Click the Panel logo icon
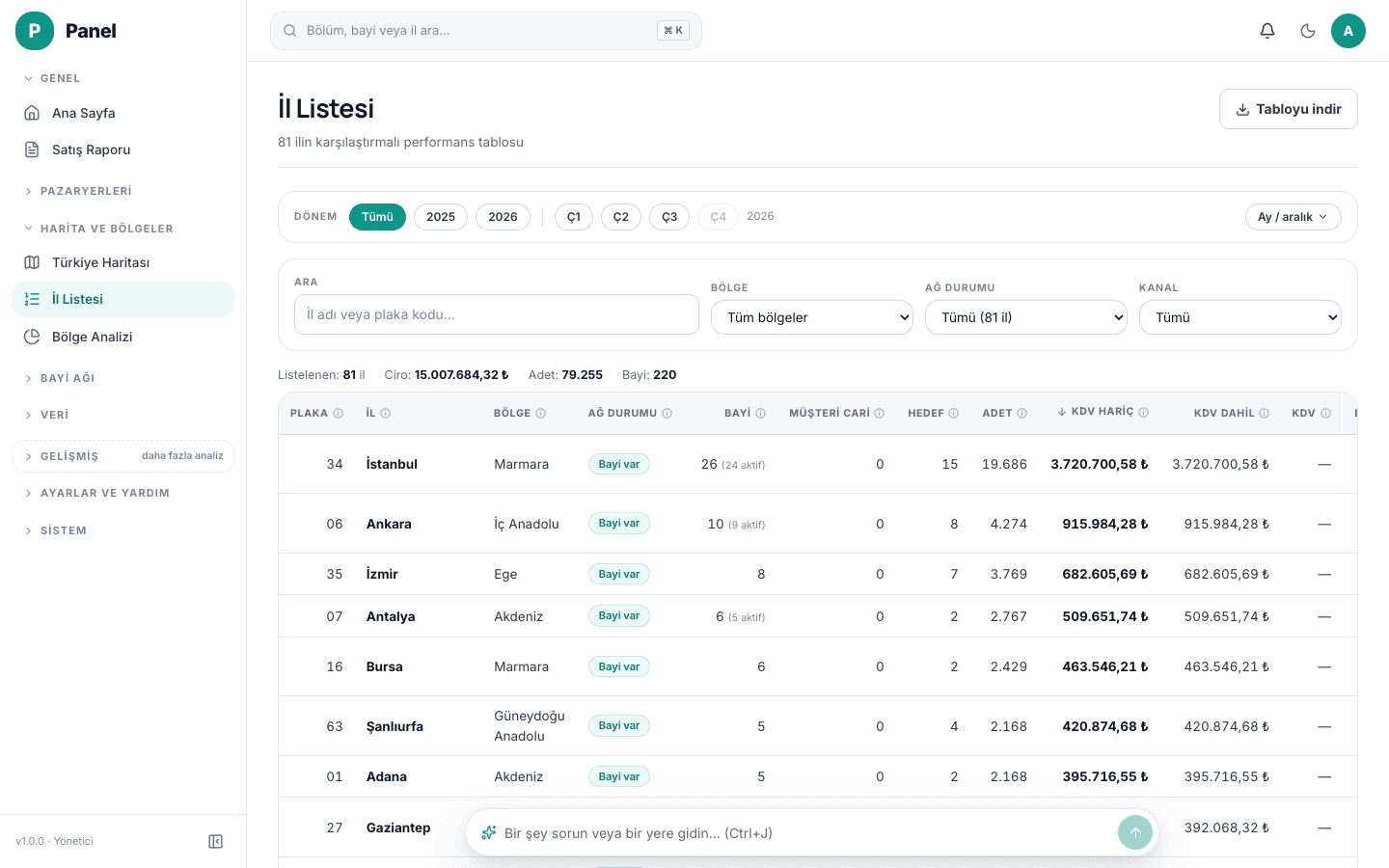Viewport: 1389px width, 868px height. point(35,31)
